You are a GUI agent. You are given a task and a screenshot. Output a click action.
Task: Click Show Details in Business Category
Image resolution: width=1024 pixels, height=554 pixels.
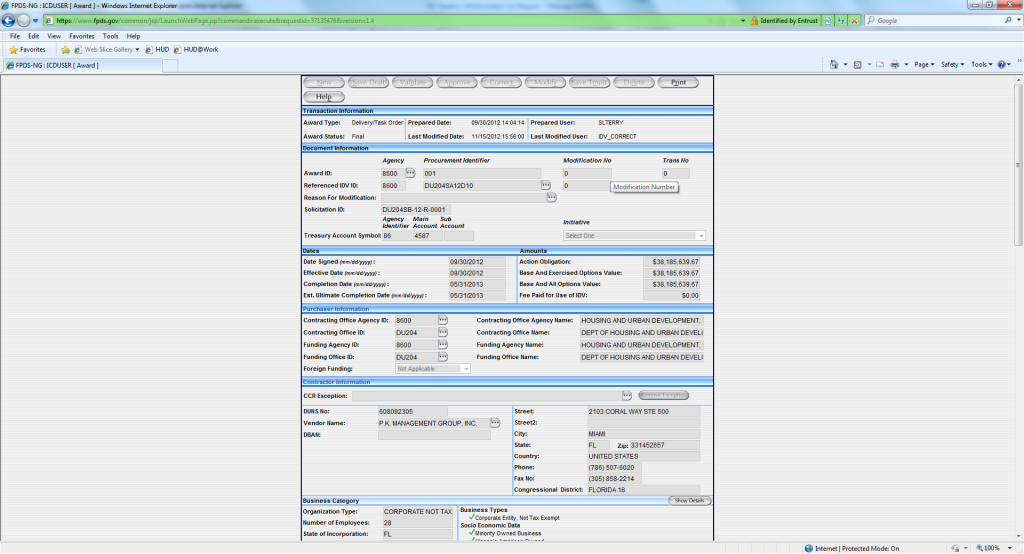(x=689, y=500)
